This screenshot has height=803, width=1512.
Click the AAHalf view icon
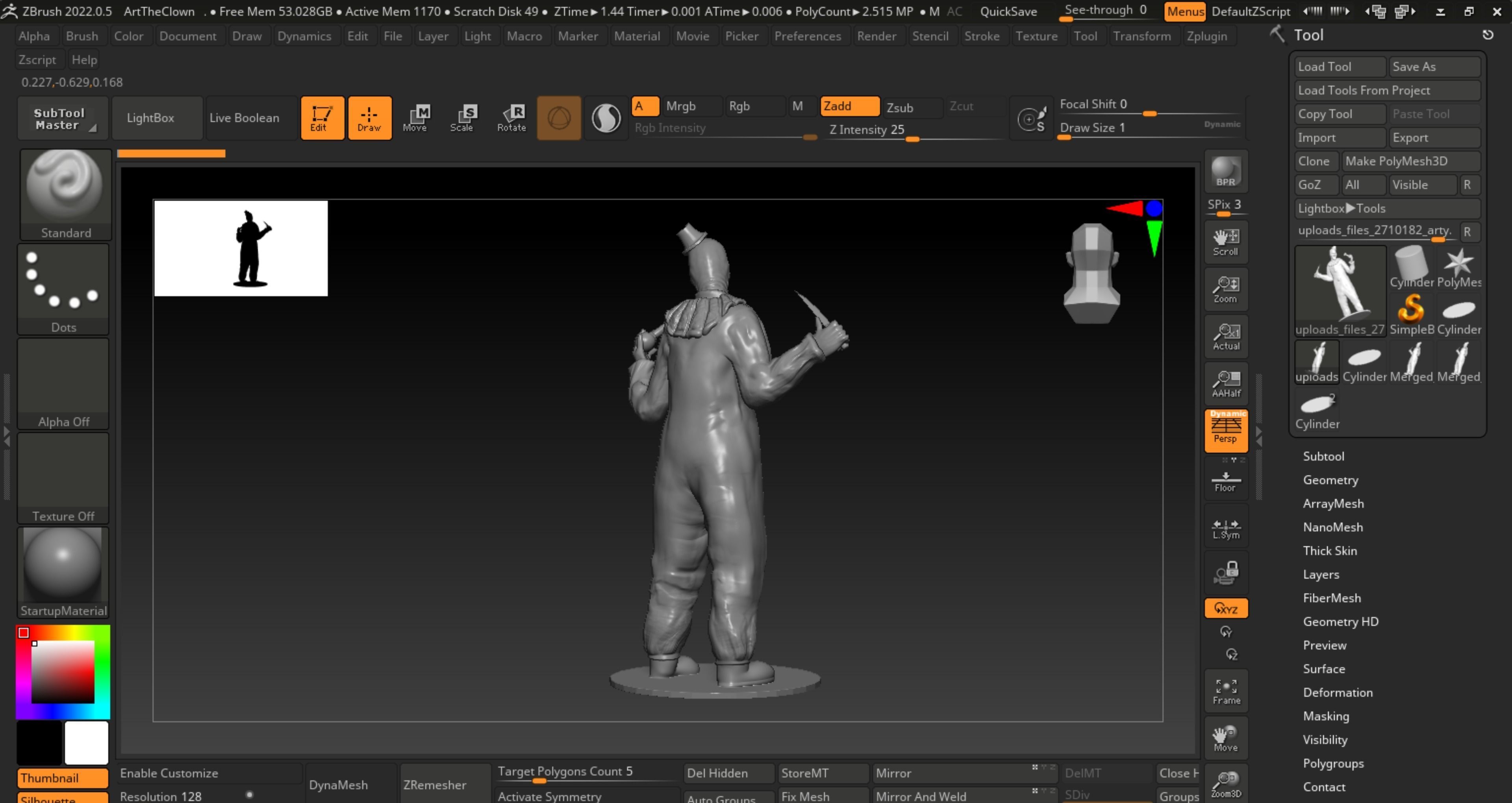[1226, 384]
